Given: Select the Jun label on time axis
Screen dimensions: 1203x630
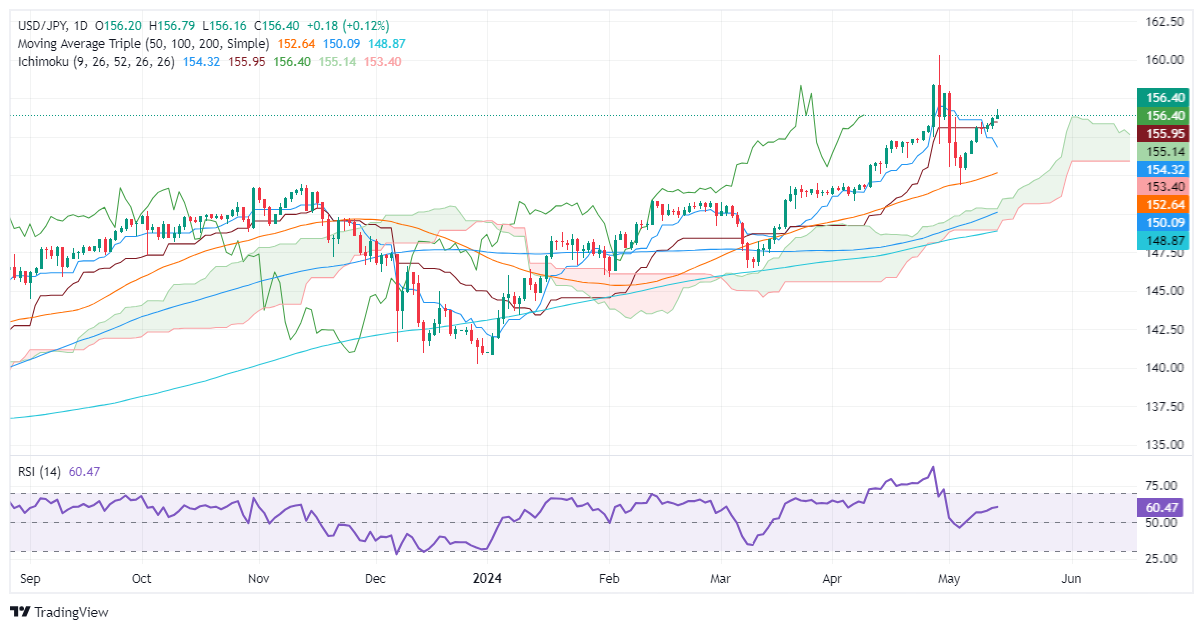Looking at the screenshot, I should [1073, 579].
